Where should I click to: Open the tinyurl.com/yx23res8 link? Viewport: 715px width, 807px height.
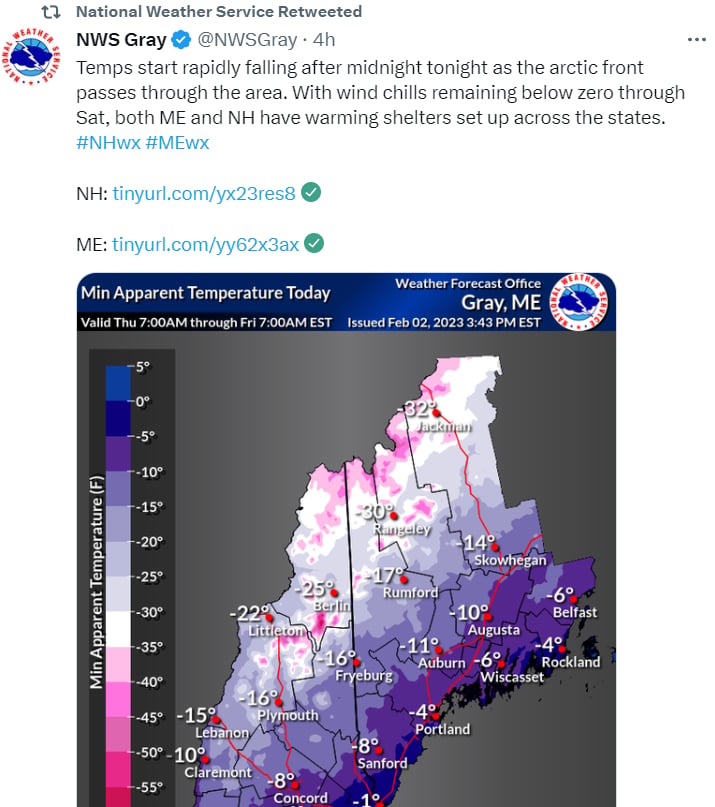204,194
